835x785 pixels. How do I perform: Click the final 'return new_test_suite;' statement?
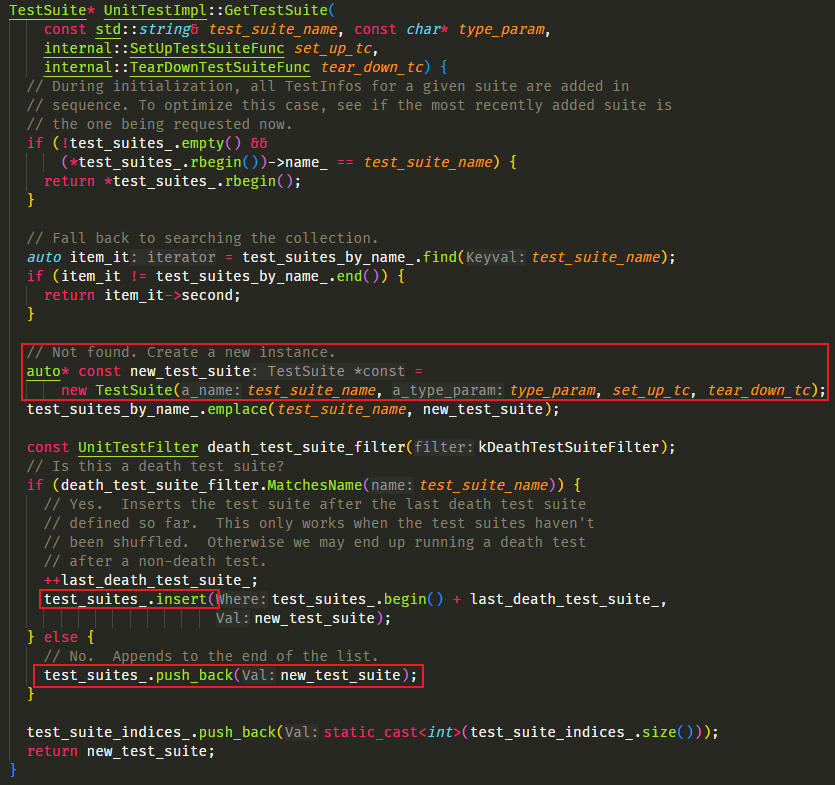121,751
